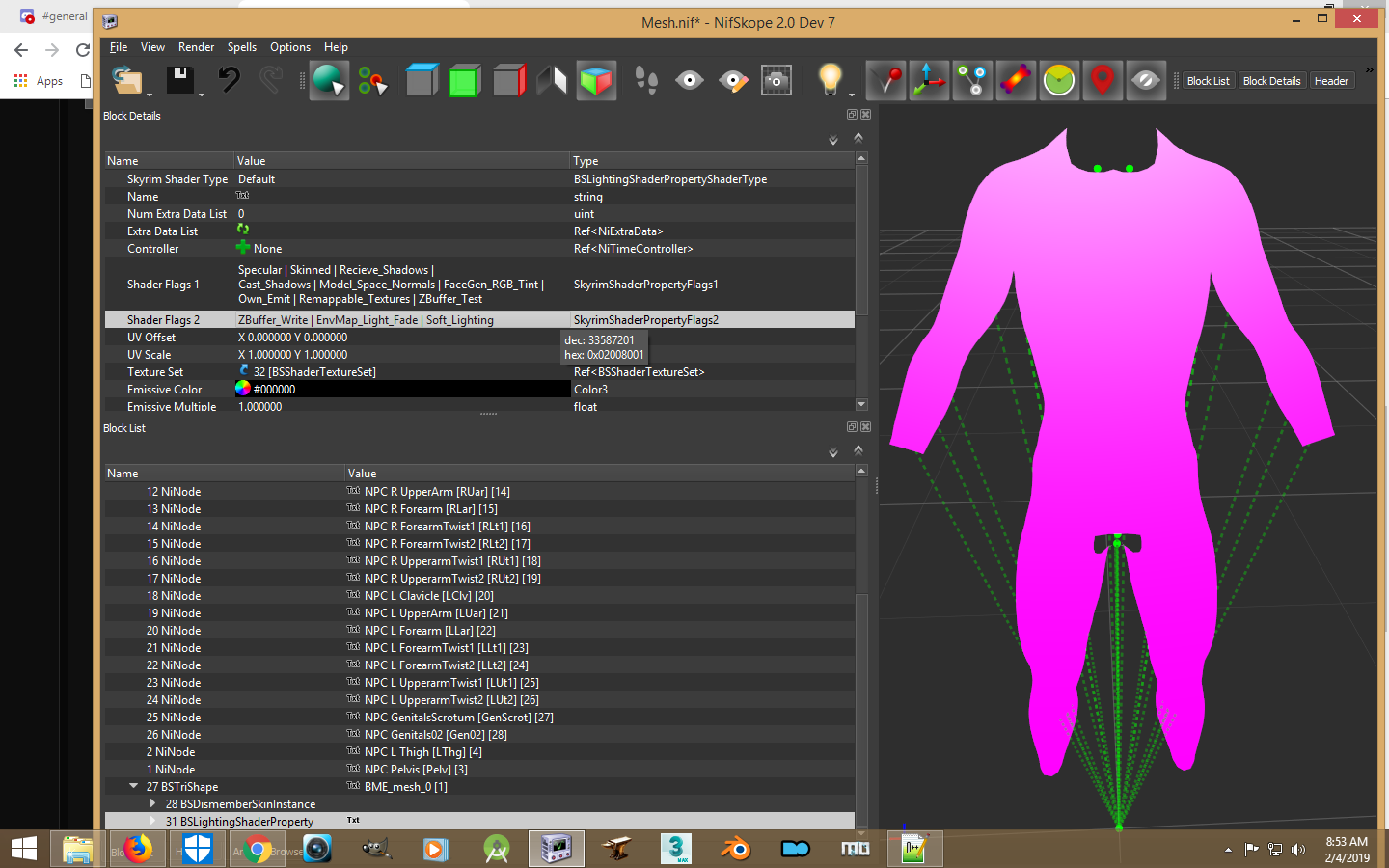The width and height of the screenshot is (1389, 868).
Task: Select the NPC Pelvis [Pelv] [3] row
Action: (x=479, y=769)
